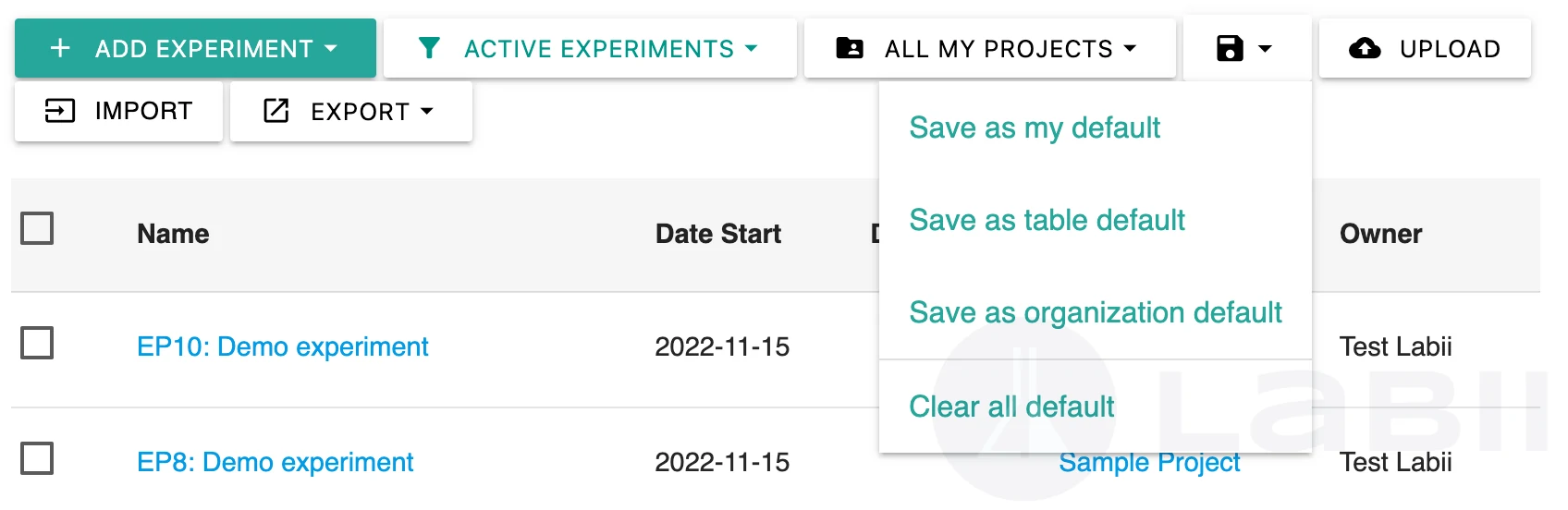Check the box for EP10: Demo experiment
This screenshot has height=510, width=1568.
[37, 343]
